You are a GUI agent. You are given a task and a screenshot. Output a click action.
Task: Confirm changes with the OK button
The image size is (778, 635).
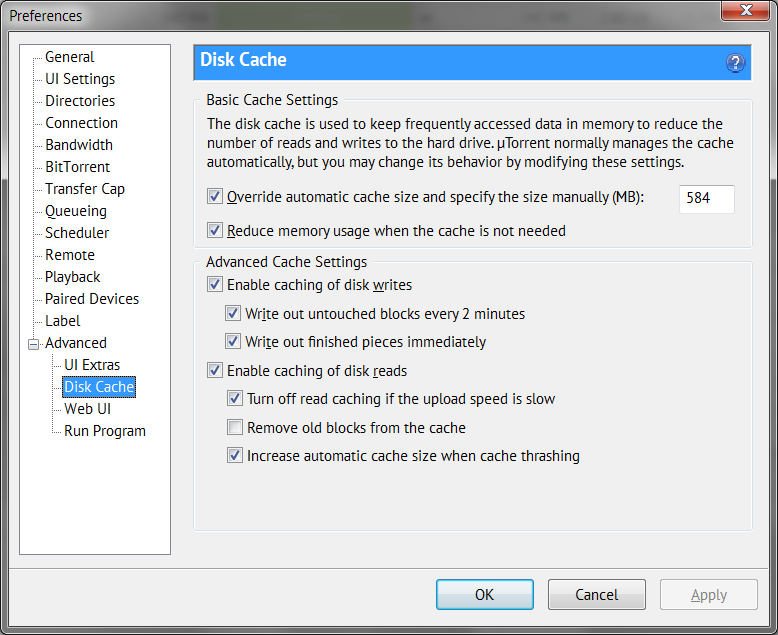pos(485,594)
